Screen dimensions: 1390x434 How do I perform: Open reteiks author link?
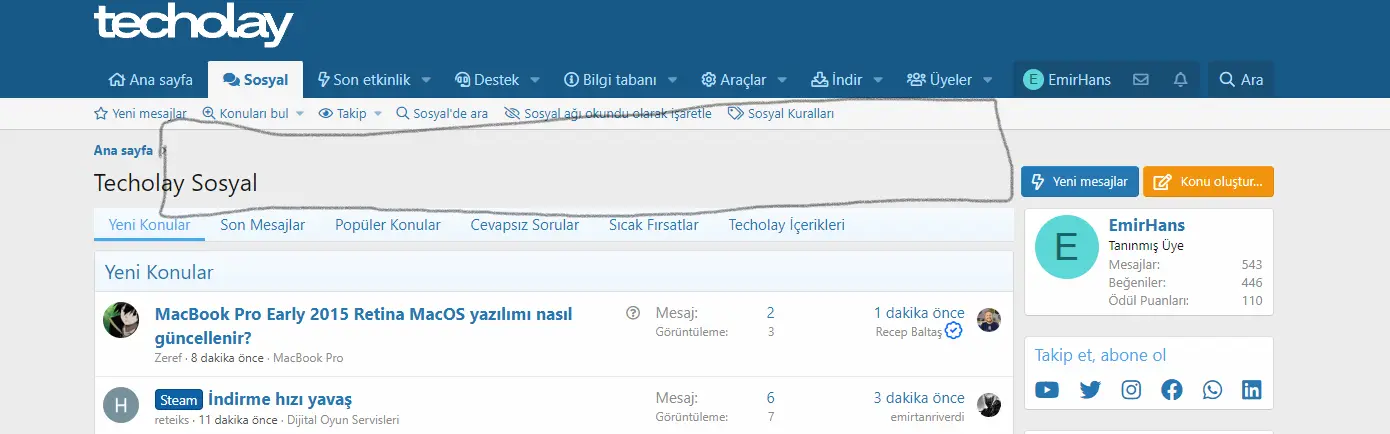click(171, 420)
